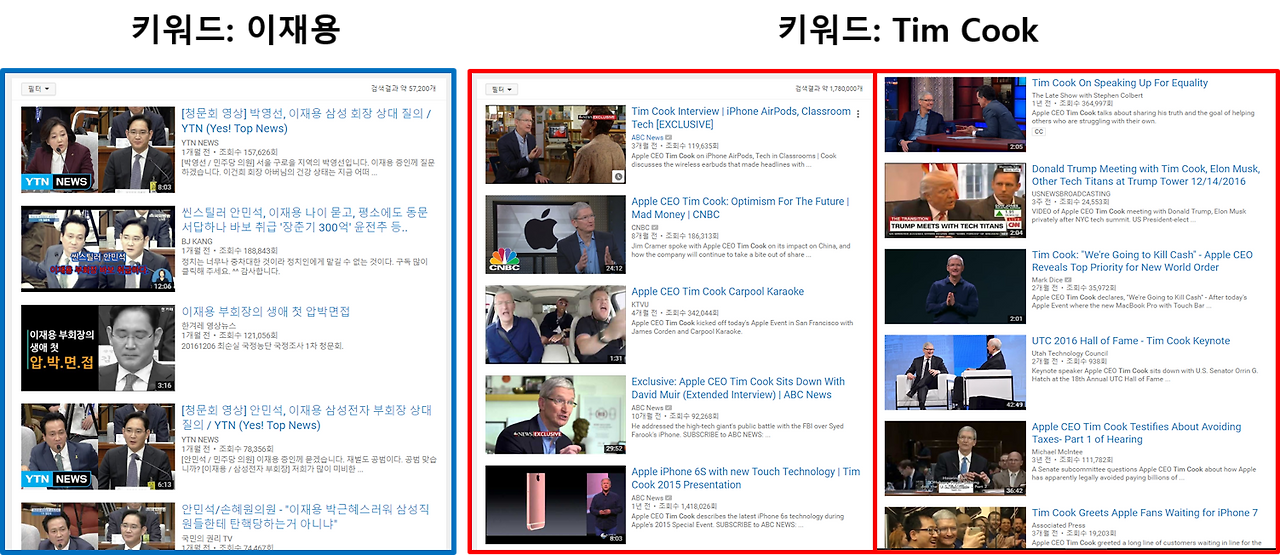Play the UTC 2016 Hall of Fame thumbnail
Viewport: 1280px width, 555px height.
[x=955, y=372]
